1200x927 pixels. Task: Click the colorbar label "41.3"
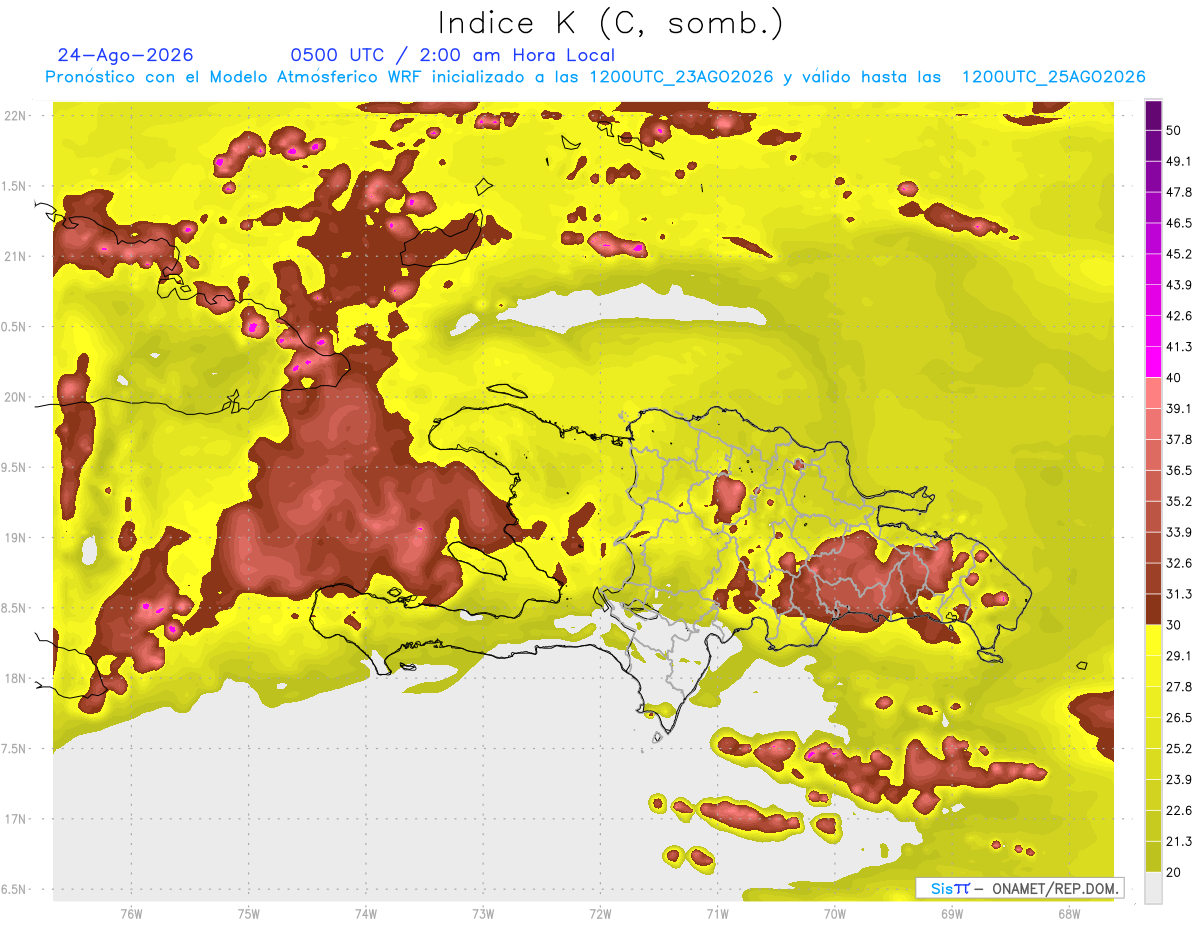[x=1178, y=347]
